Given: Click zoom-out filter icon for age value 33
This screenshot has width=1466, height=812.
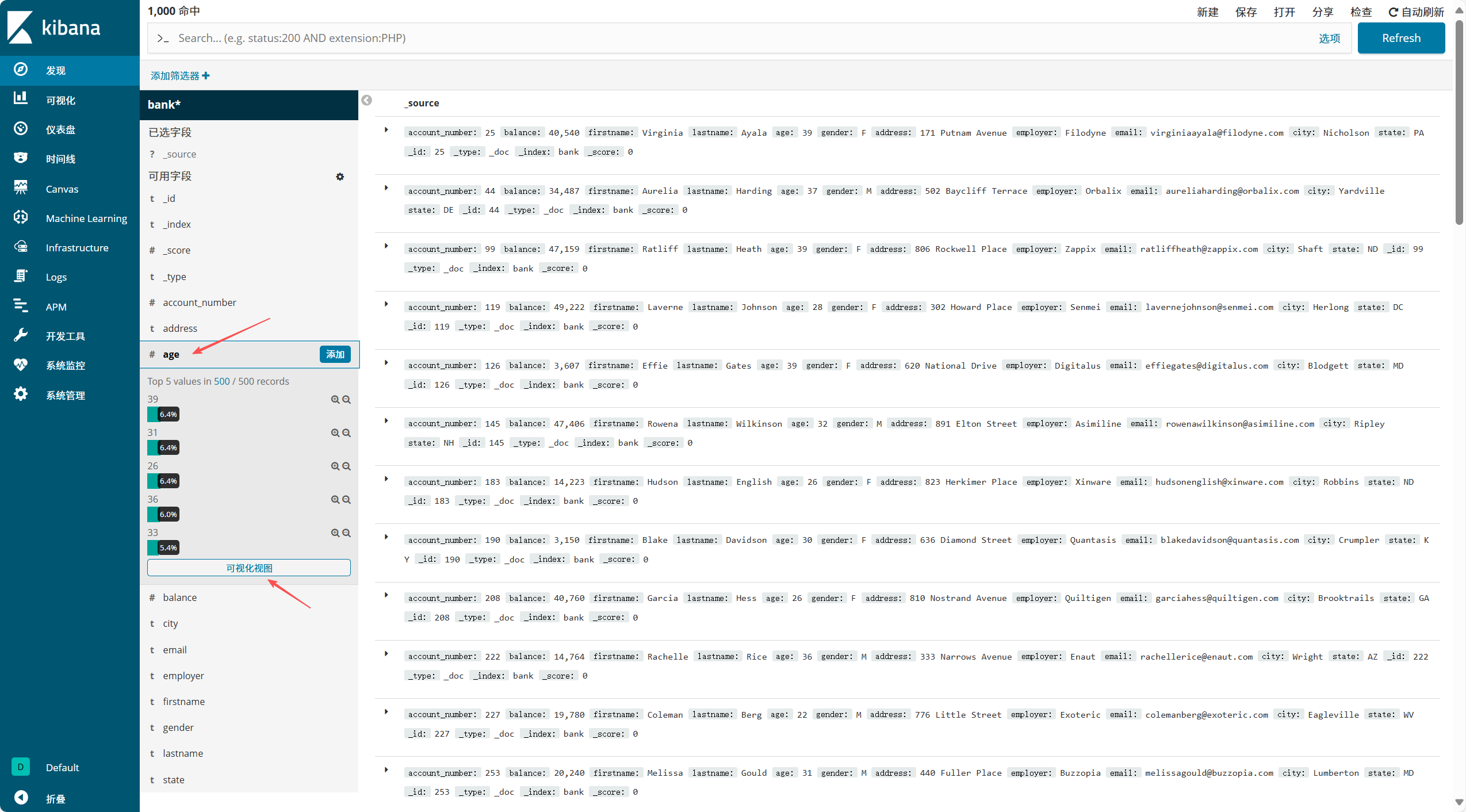Looking at the screenshot, I should click(x=346, y=533).
